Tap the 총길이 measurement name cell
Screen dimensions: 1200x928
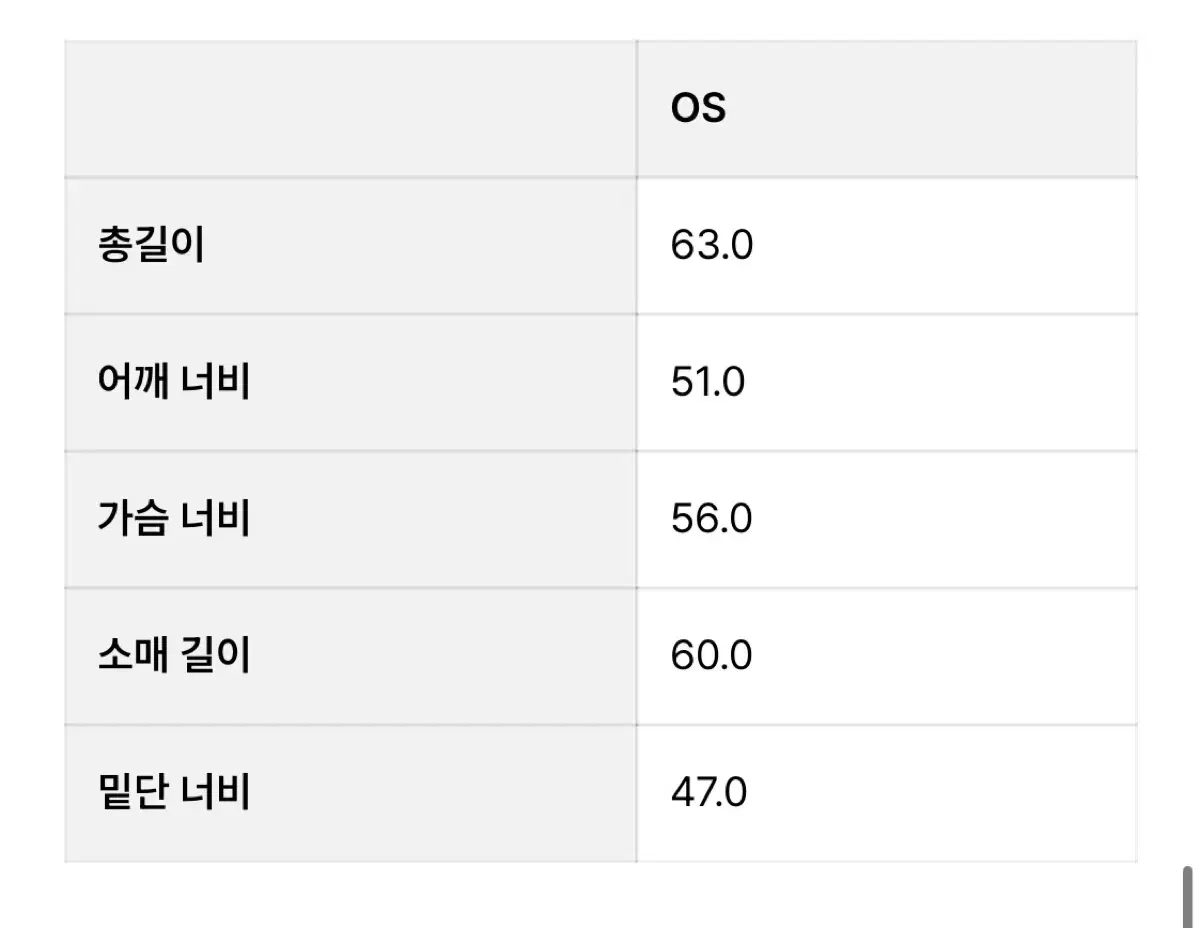point(350,246)
